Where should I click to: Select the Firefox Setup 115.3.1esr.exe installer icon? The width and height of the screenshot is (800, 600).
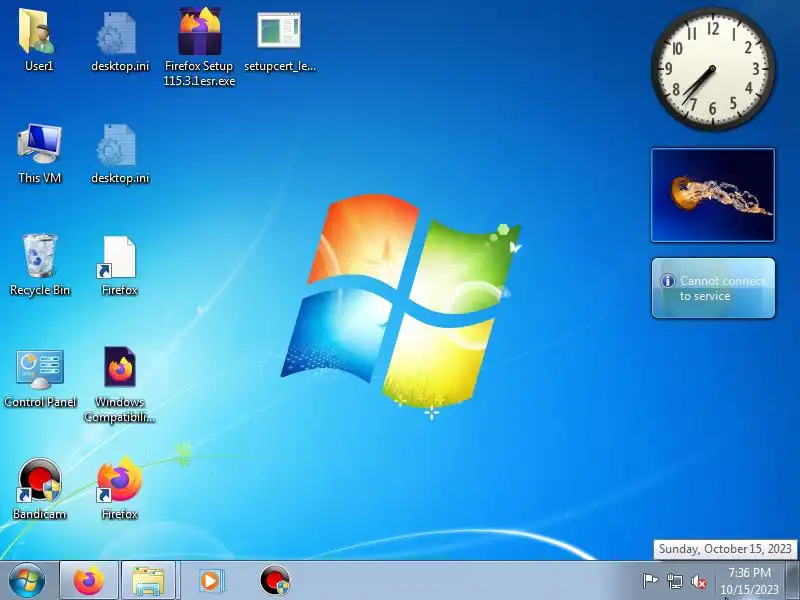coord(199,32)
